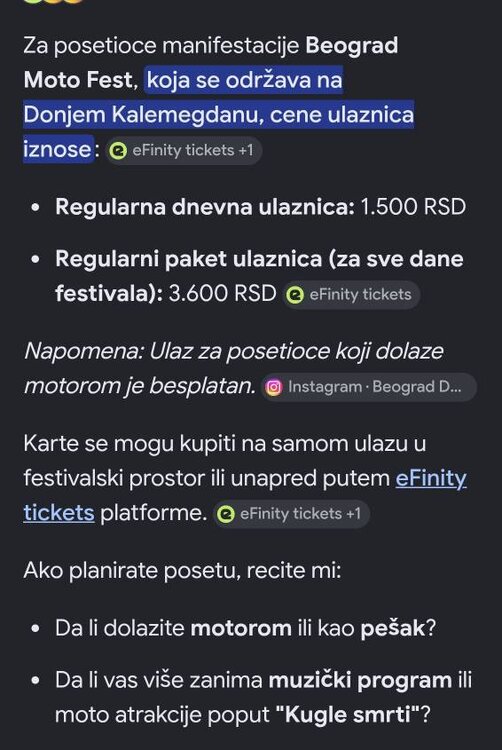Click the eFinity logo icon beside "iznose"
Image resolution: width=502 pixels, height=750 pixels.
118,151
